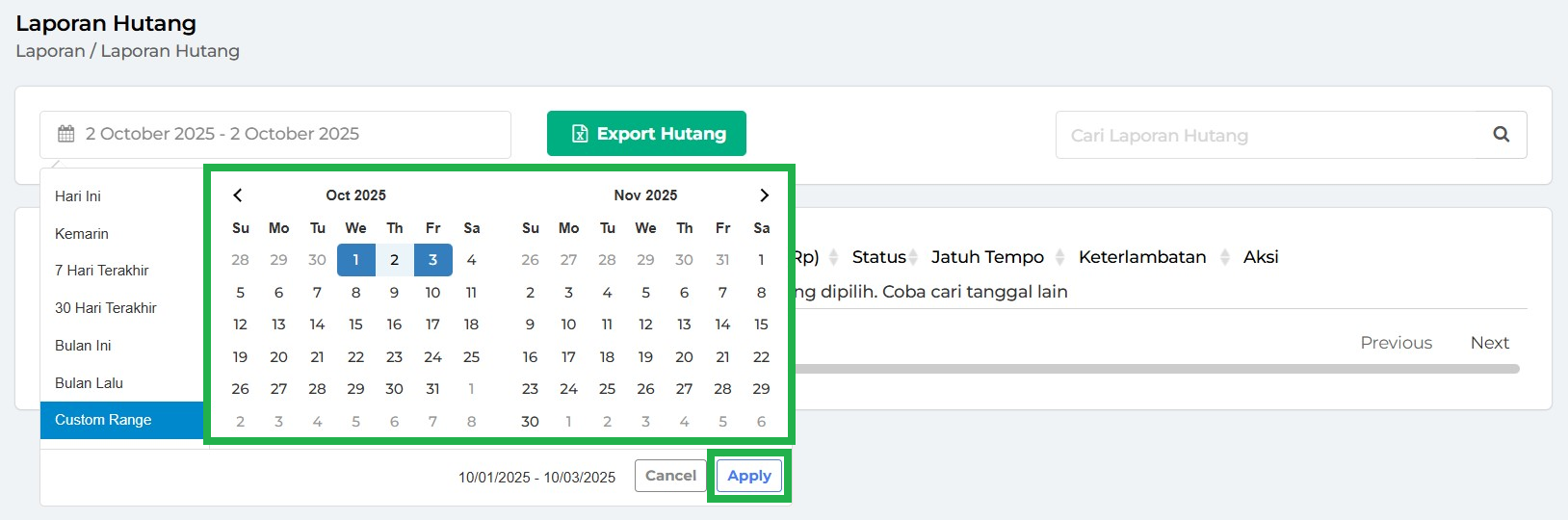Image resolution: width=1568 pixels, height=520 pixels.
Task: Choose the Custom Range option
Action: coord(103,420)
